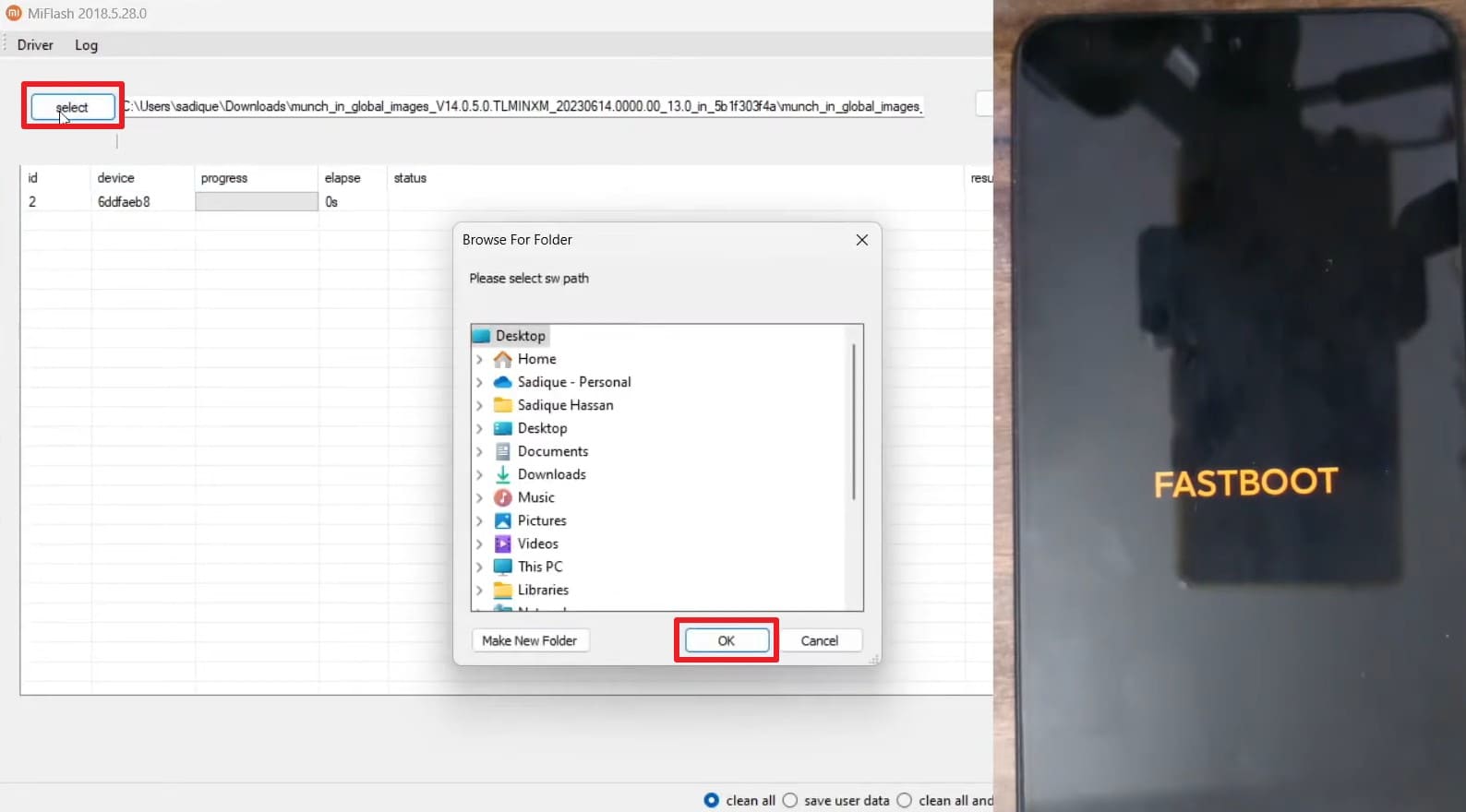This screenshot has width=1466, height=812.
Task: Select the Downloads label in folder tree
Action: pyautogui.click(x=551, y=474)
